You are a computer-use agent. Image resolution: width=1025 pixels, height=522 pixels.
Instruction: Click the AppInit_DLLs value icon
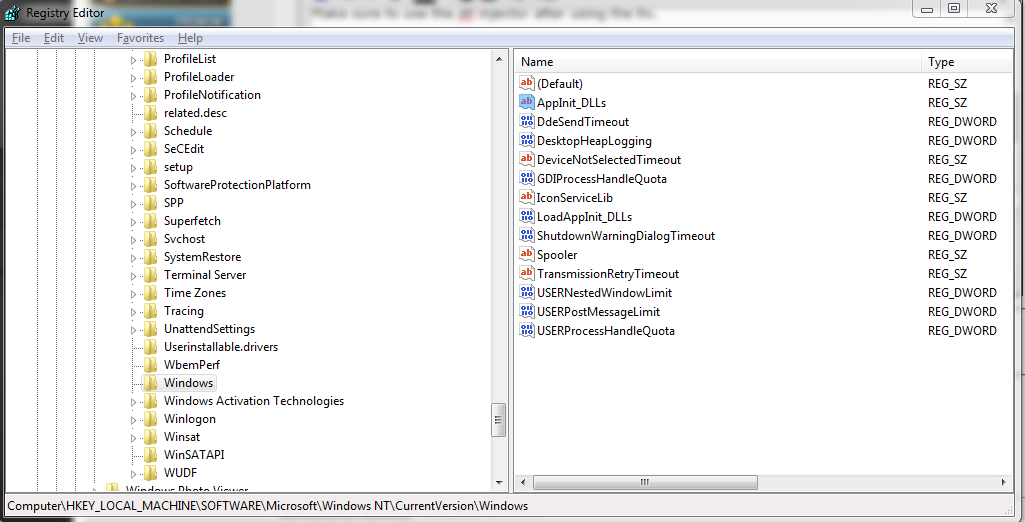point(526,102)
